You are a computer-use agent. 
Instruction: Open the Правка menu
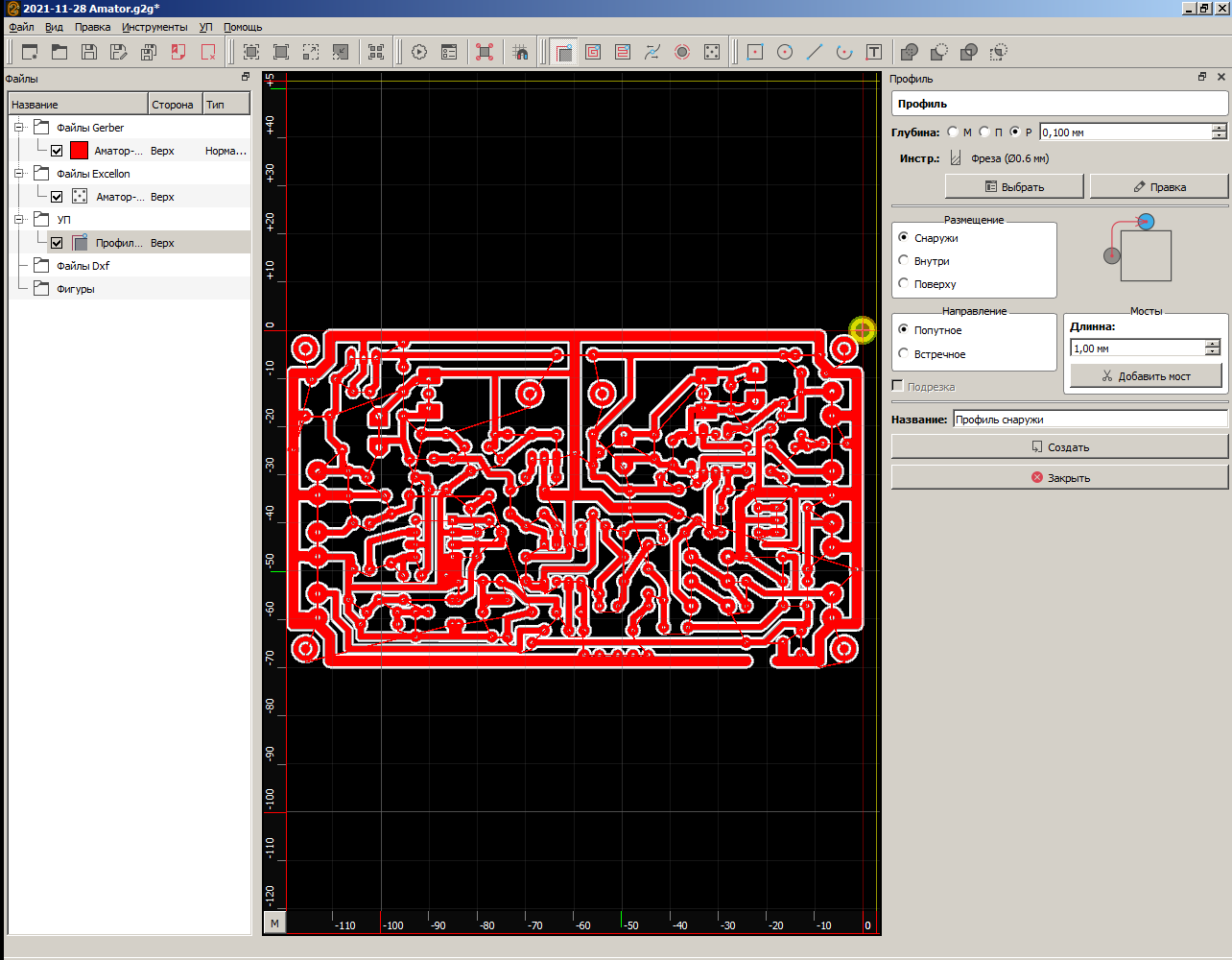pos(92,27)
